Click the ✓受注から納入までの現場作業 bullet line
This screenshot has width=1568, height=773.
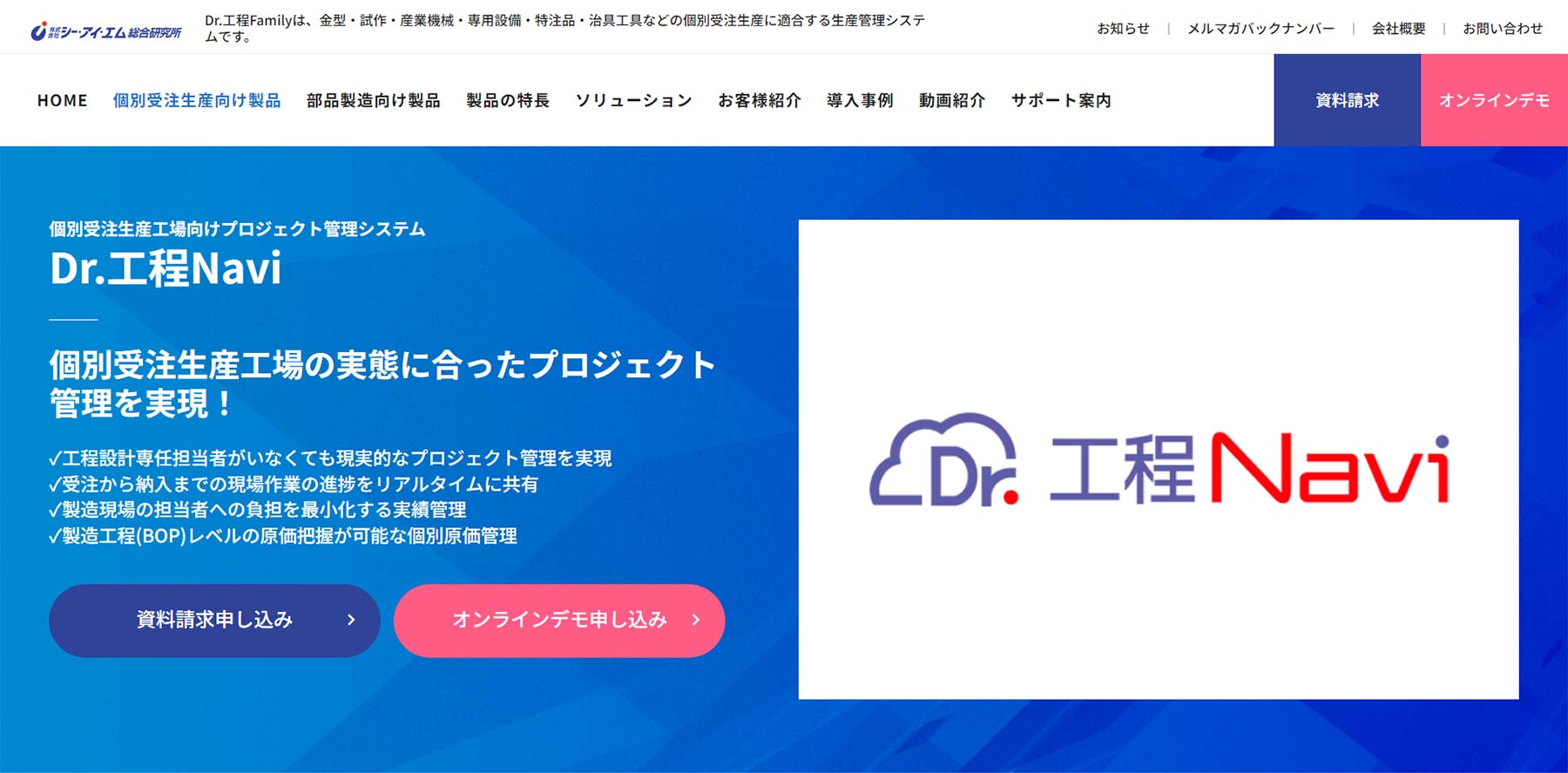(294, 485)
